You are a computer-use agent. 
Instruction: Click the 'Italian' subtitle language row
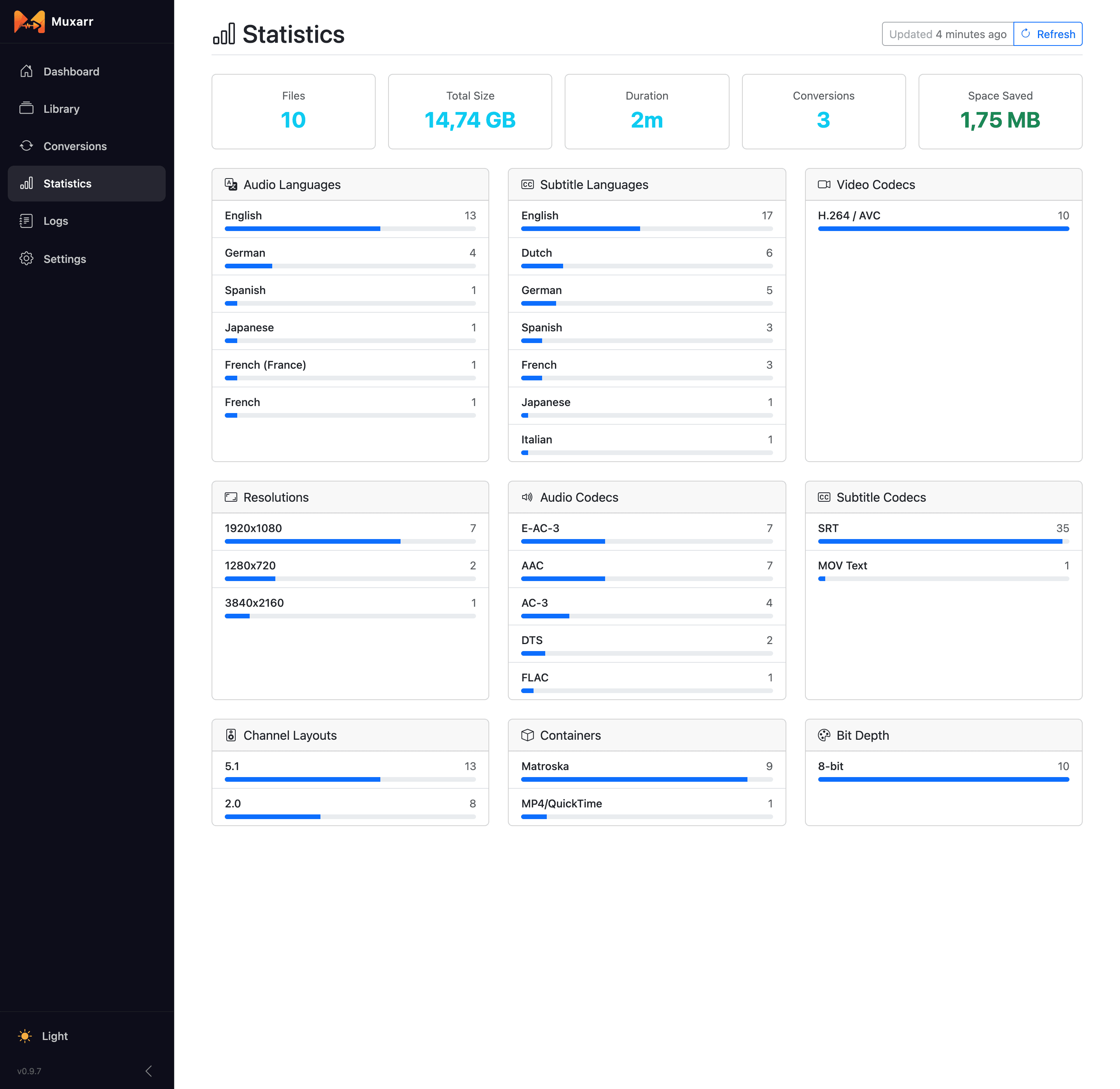(x=647, y=443)
